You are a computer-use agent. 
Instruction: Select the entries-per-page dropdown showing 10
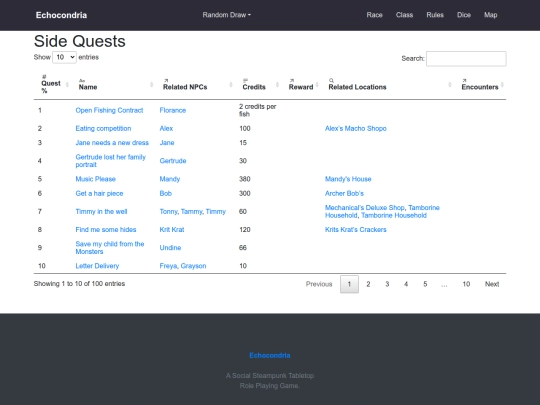[x=64, y=57]
